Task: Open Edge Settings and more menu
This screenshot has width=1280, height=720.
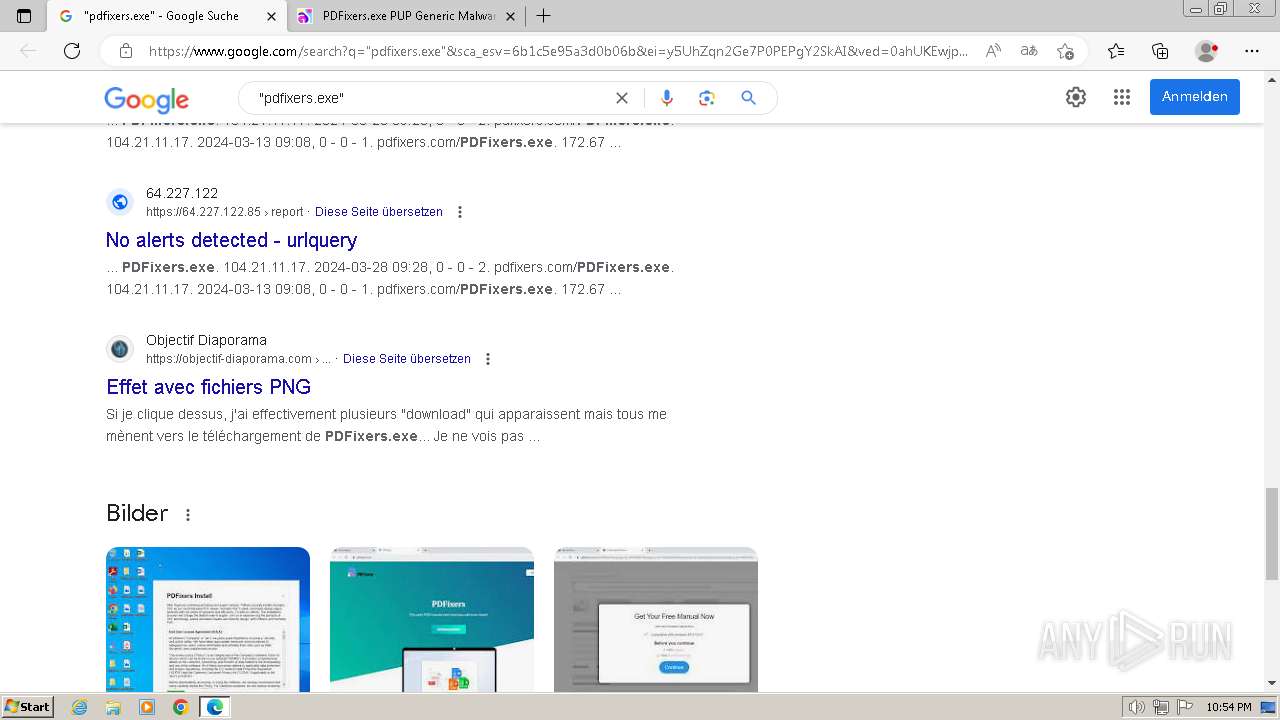Action: (1252, 51)
